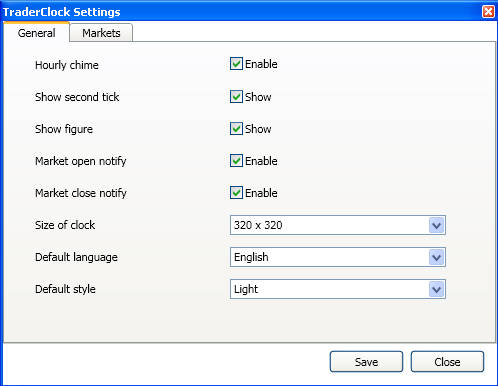
Task: Disable Market open notify checkbox
Action: pos(236,161)
